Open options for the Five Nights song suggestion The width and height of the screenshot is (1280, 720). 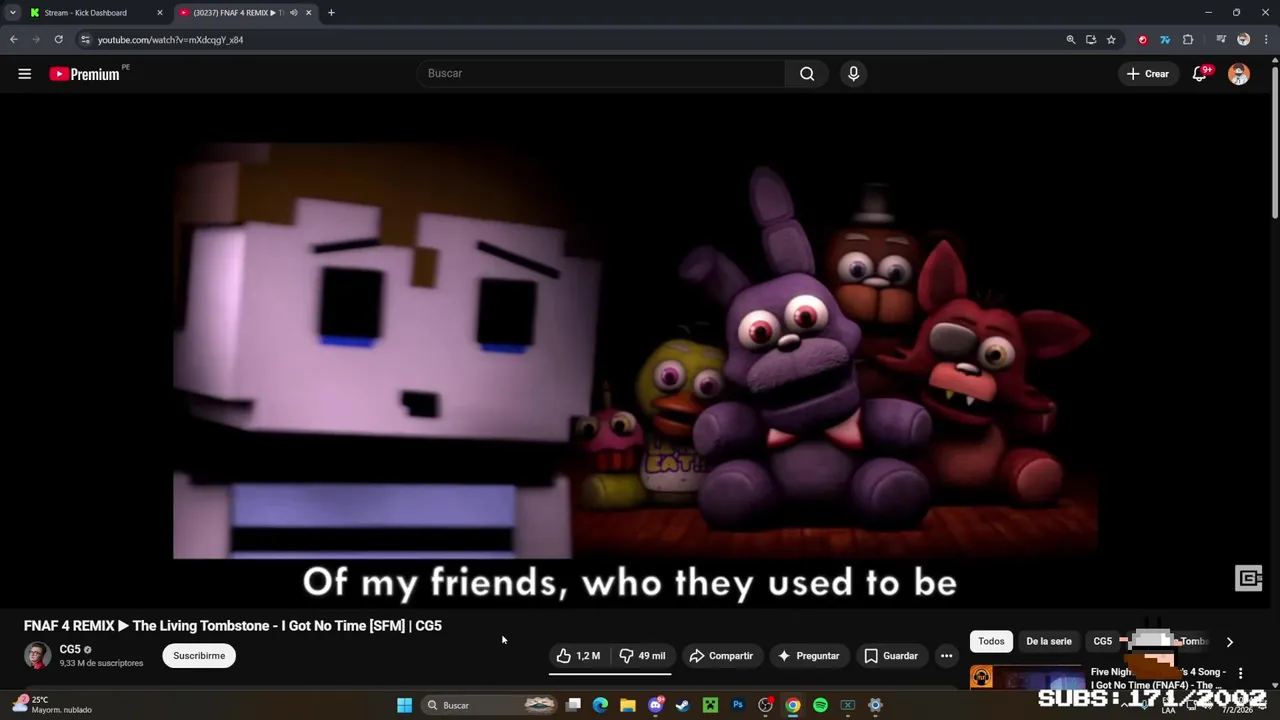click(1240, 674)
